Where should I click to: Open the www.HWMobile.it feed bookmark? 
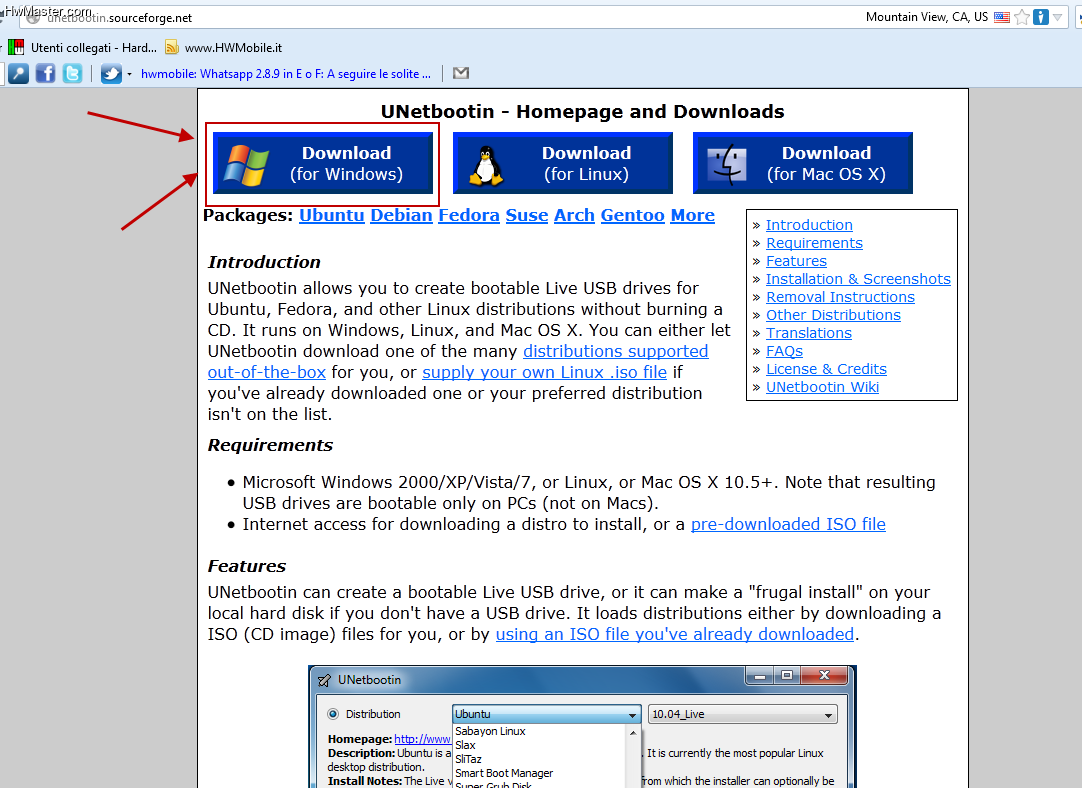(224, 48)
